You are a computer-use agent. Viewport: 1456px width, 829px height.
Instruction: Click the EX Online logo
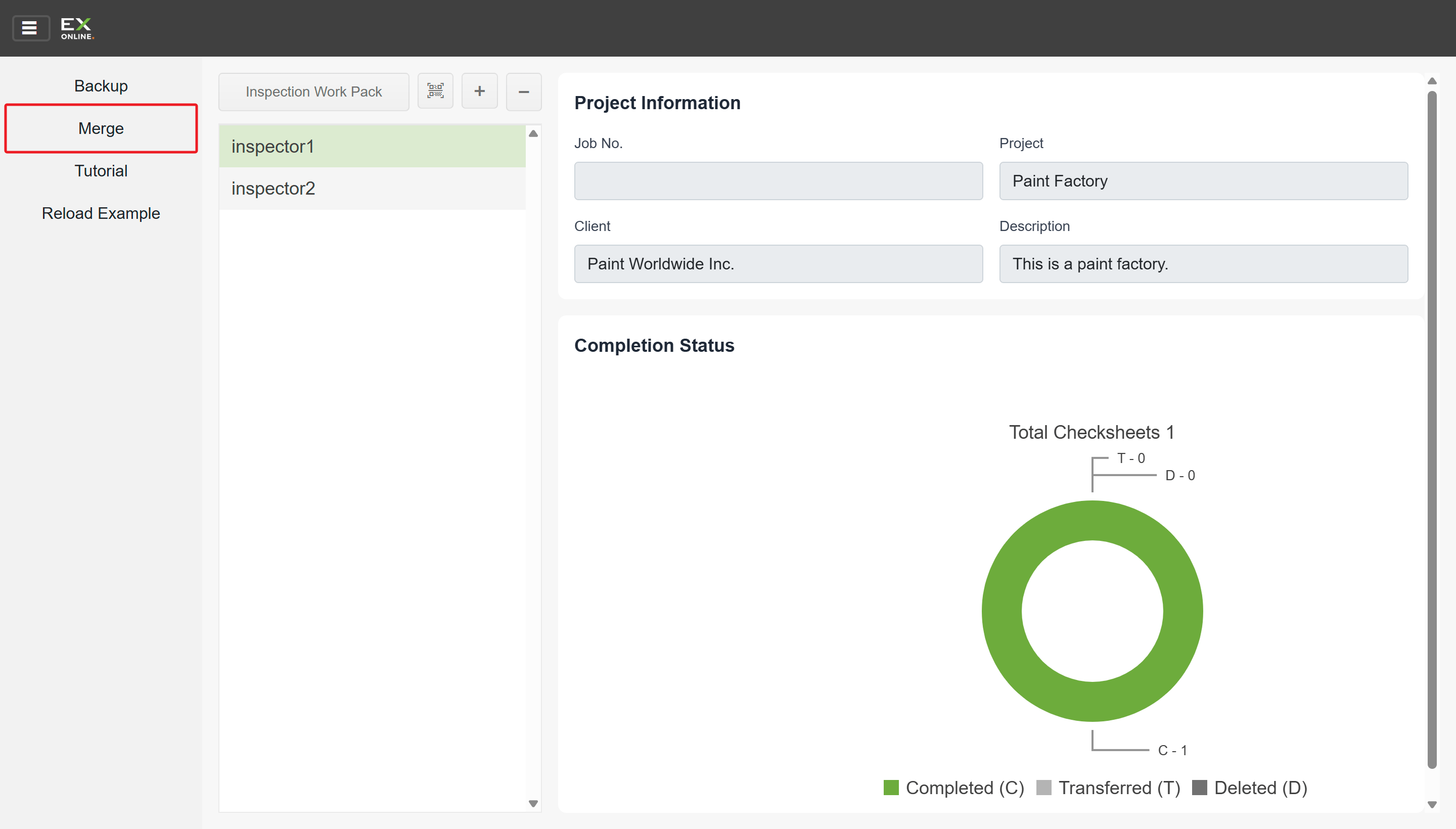pyautogui.click(x=77, y=28)
